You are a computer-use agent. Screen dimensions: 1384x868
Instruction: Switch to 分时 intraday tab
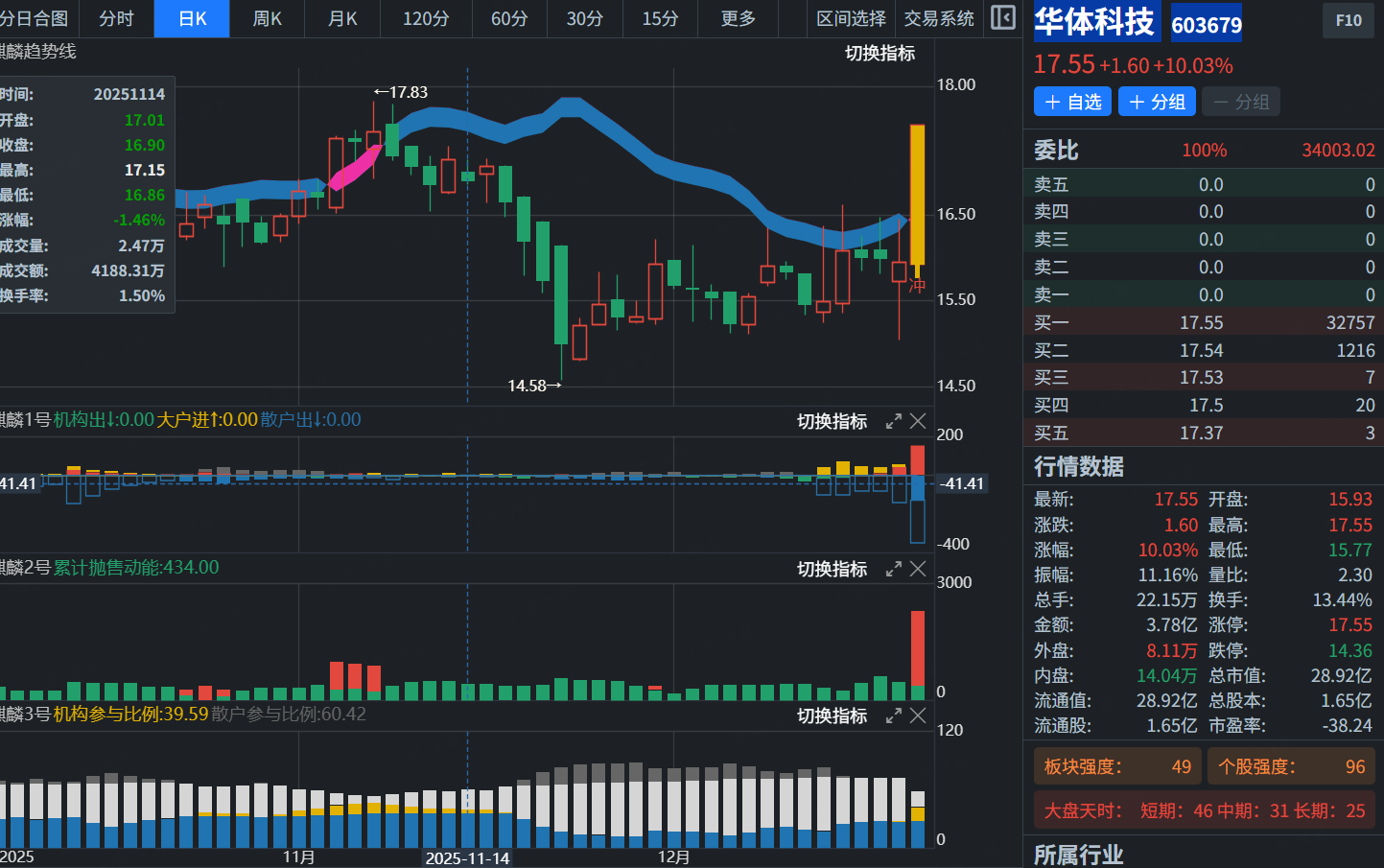[116, 19]
